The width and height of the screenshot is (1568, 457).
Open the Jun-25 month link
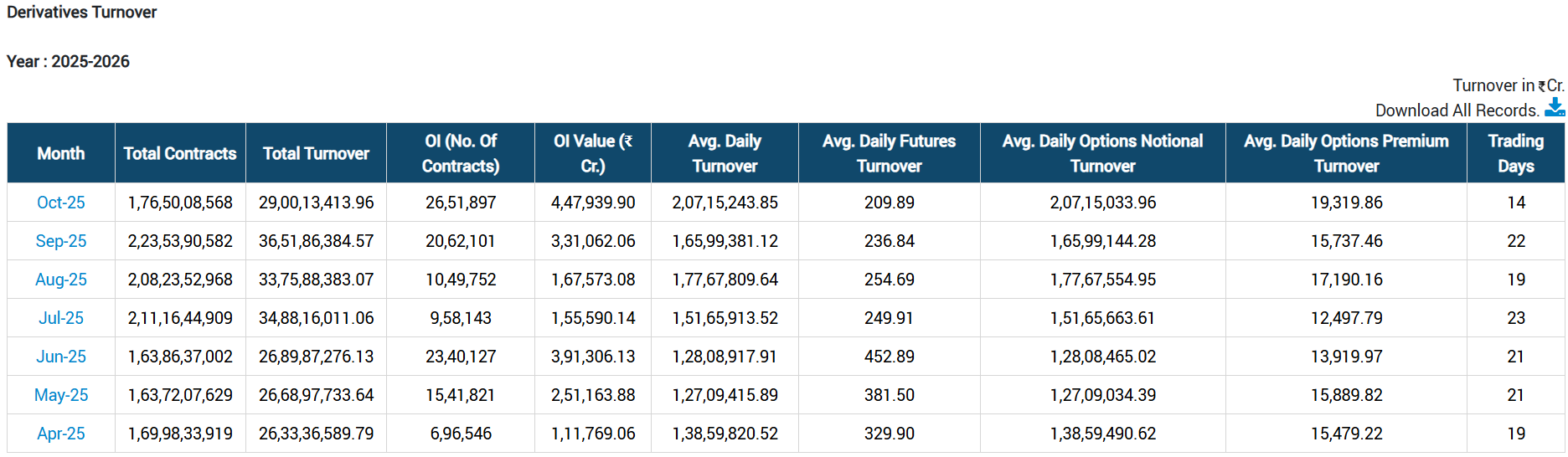(x=61, y=357)
